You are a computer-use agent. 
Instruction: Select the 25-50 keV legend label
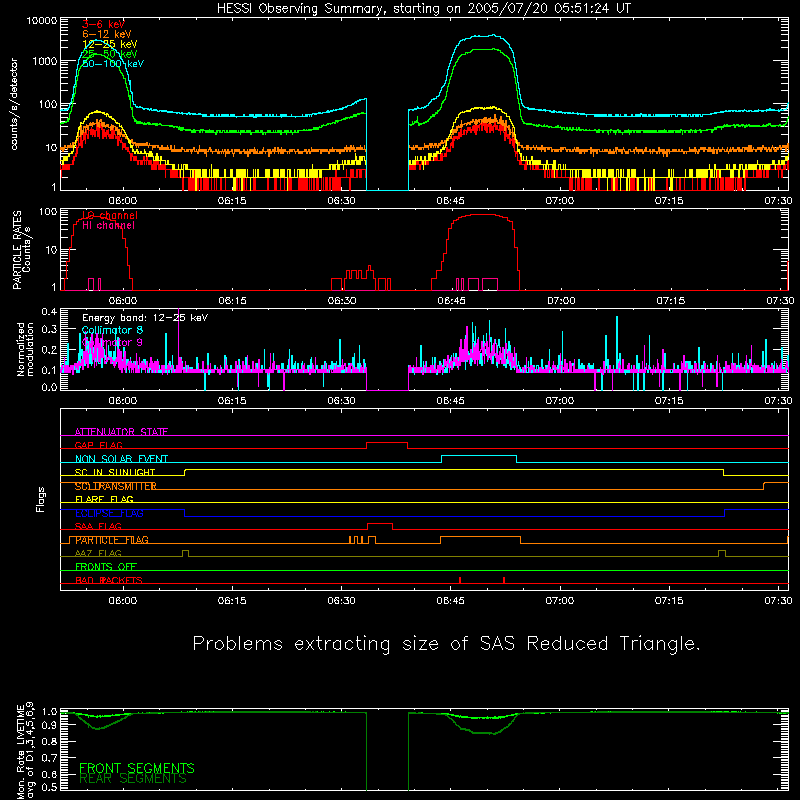click(x=110, y=54)
